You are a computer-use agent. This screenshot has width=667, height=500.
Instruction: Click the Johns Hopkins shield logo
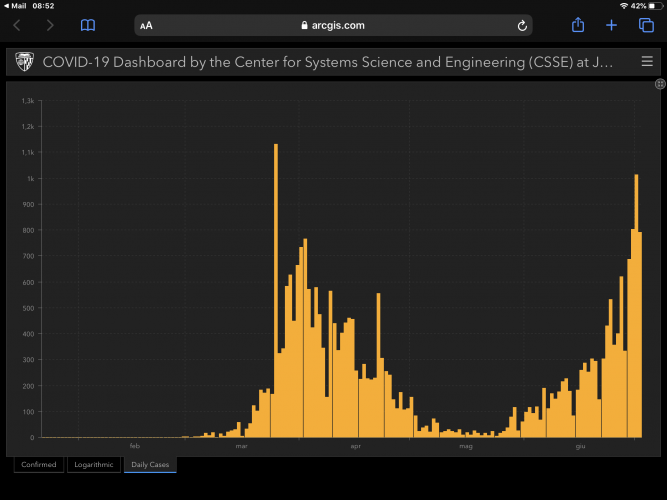[24, 62]
